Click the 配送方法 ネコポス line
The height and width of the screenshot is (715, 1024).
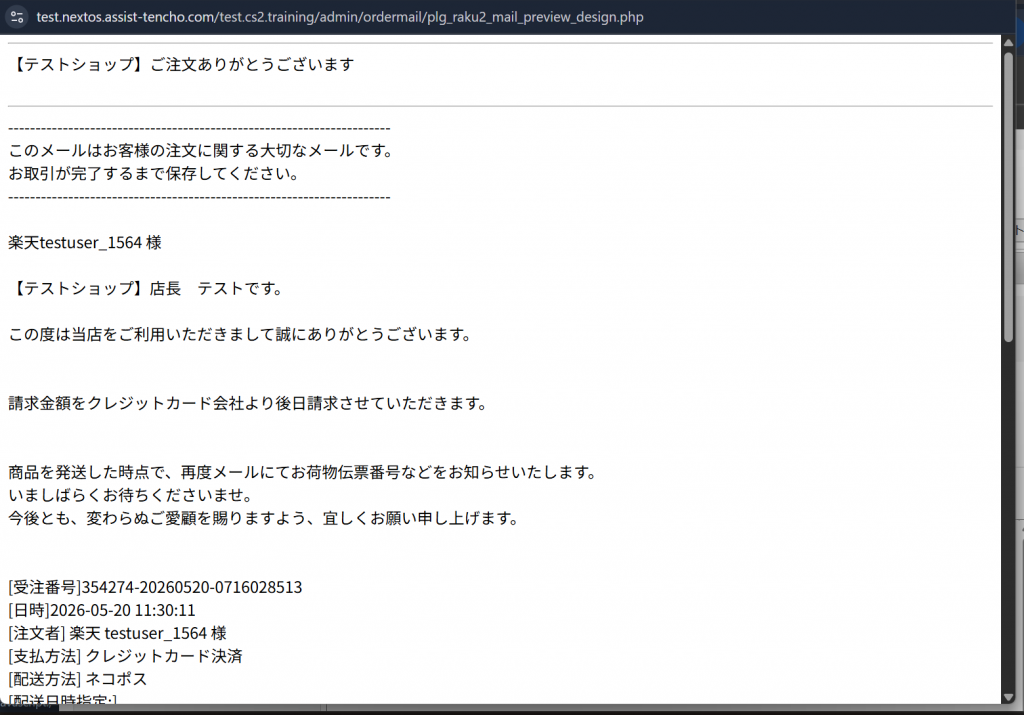click(x=78, y=679)
